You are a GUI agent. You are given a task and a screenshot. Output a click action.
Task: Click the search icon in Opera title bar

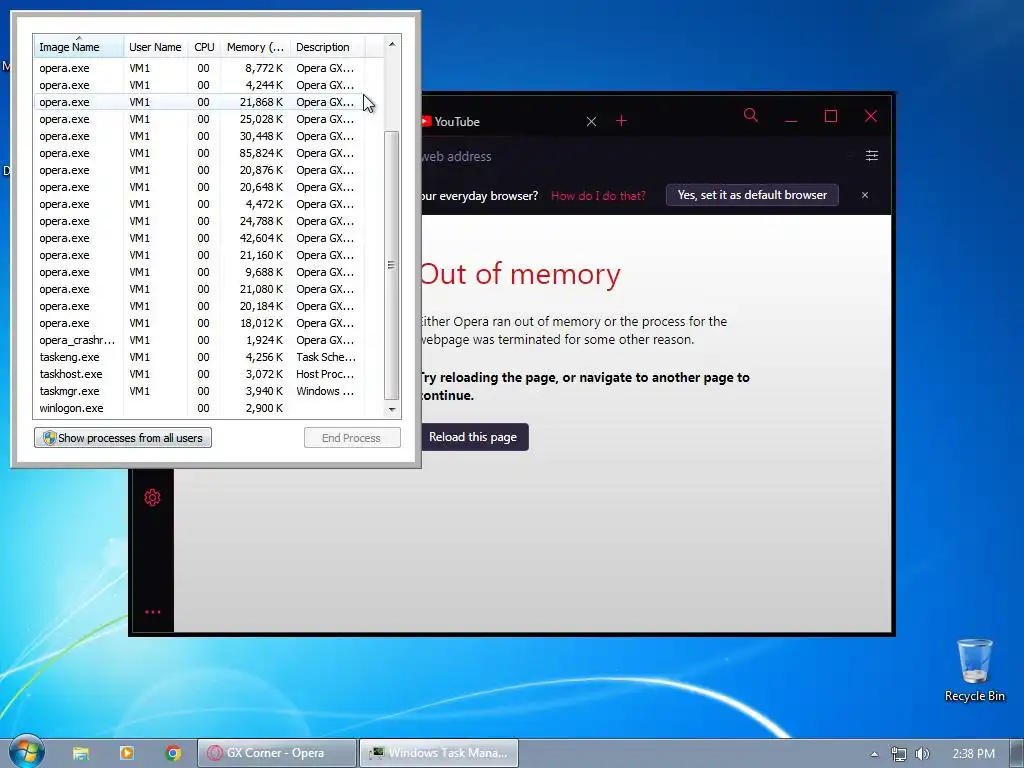751,116
